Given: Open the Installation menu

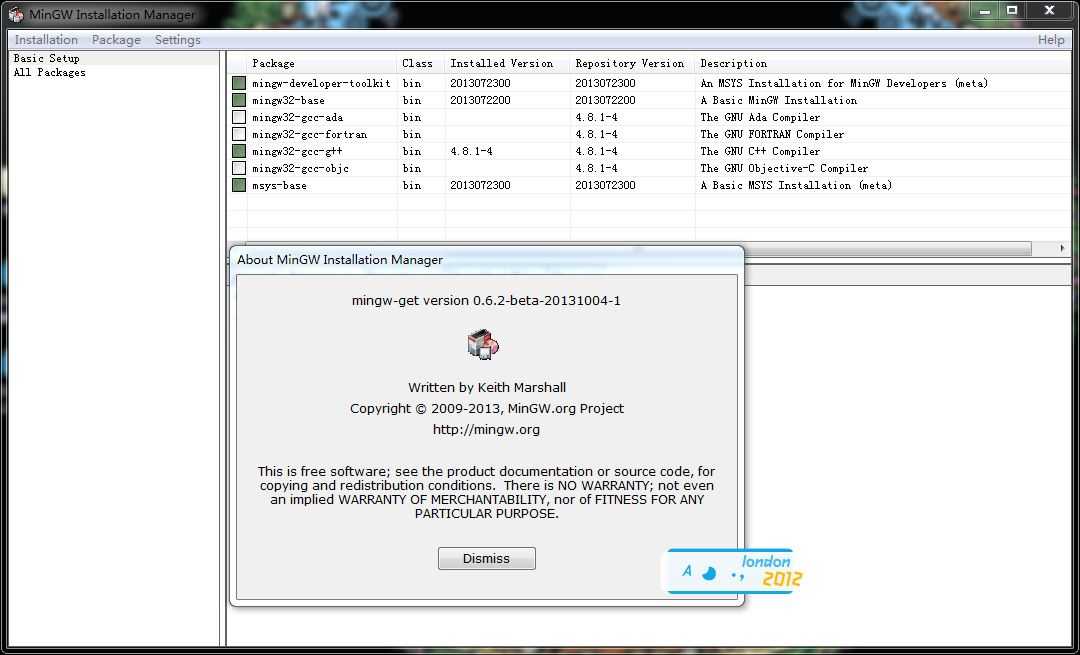Looking at the screenshot, I should (x=46, y=40).
